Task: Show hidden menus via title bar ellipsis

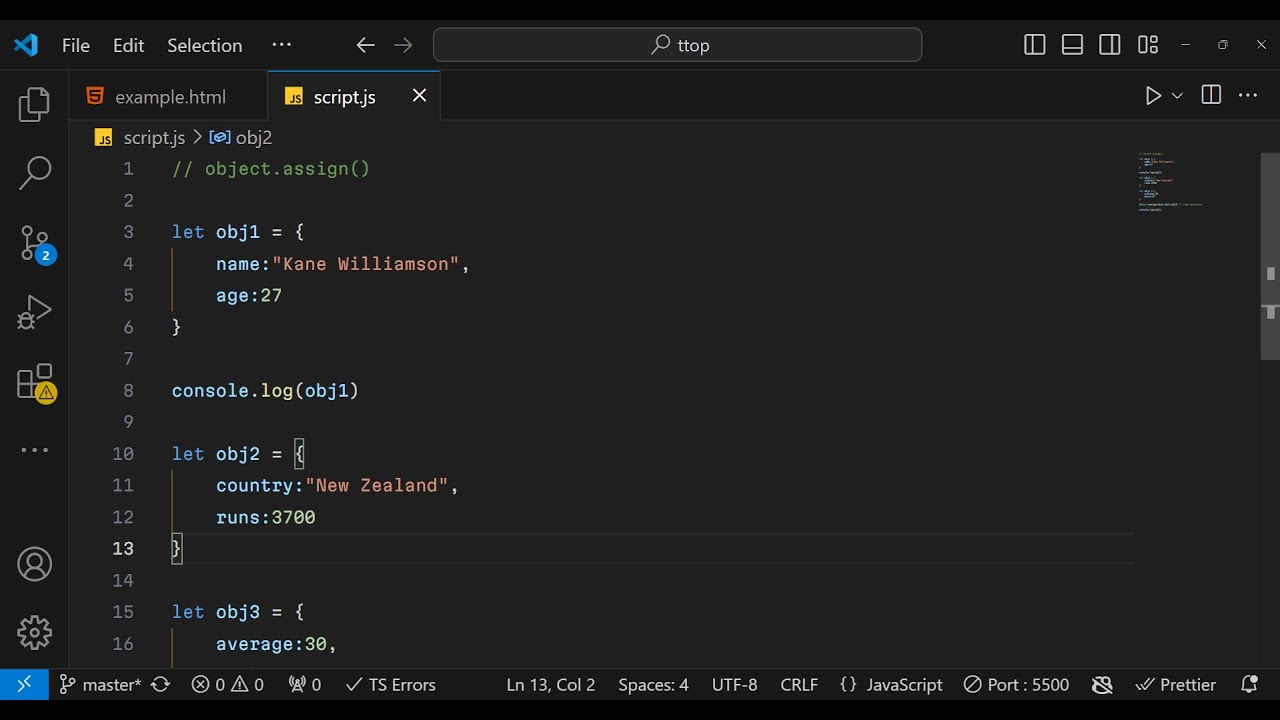Action: tap(282, 45)
